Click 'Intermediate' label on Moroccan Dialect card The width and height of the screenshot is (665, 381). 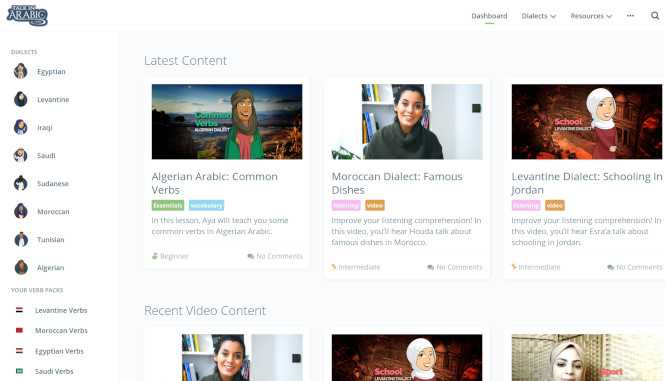pyautogui.click(x=359, y=267)
